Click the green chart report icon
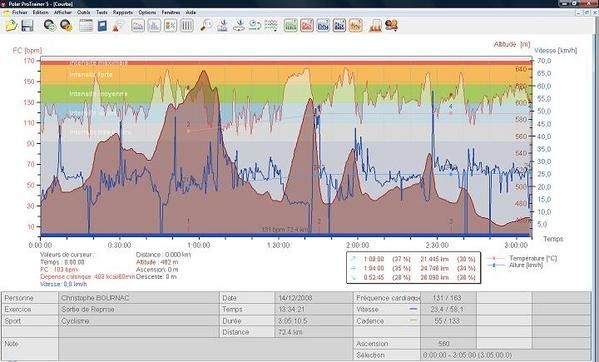Screen dimensions: 599x362 click(x=291, y=26)
